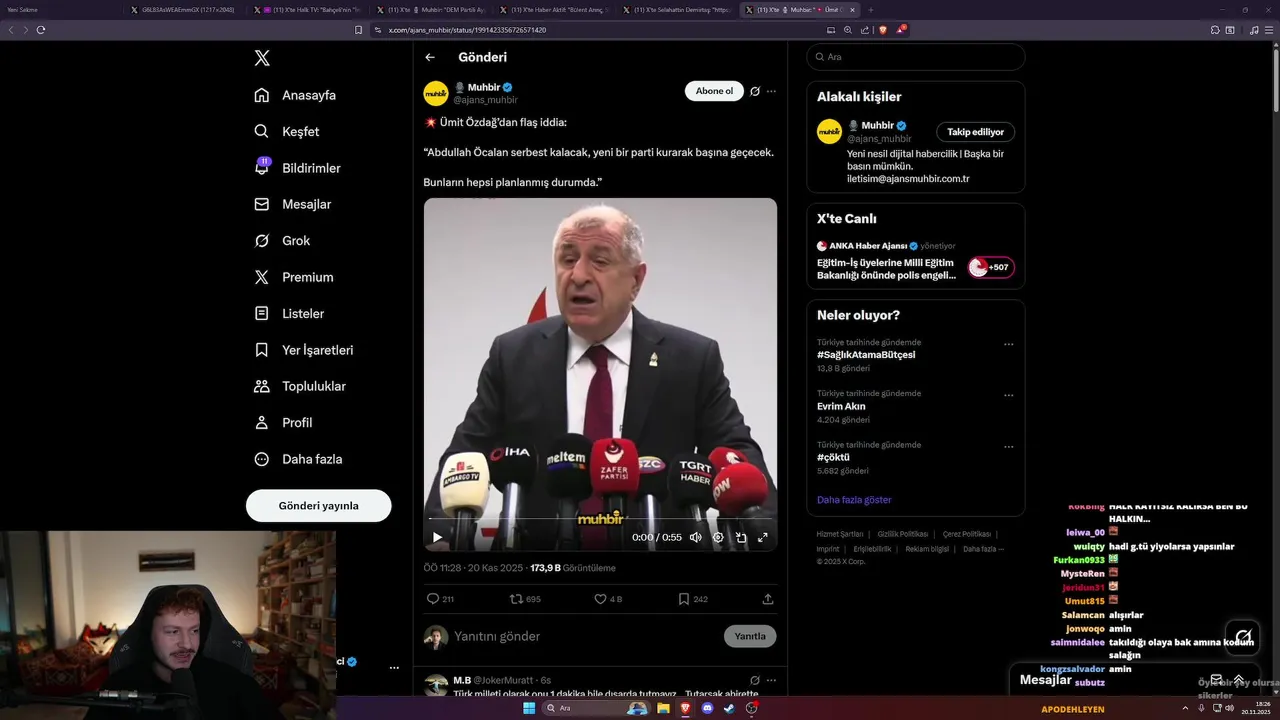Expand the Mesajlar drawer chevrons
This screenshot has height=720, width=1280.
click(1239, 680)
